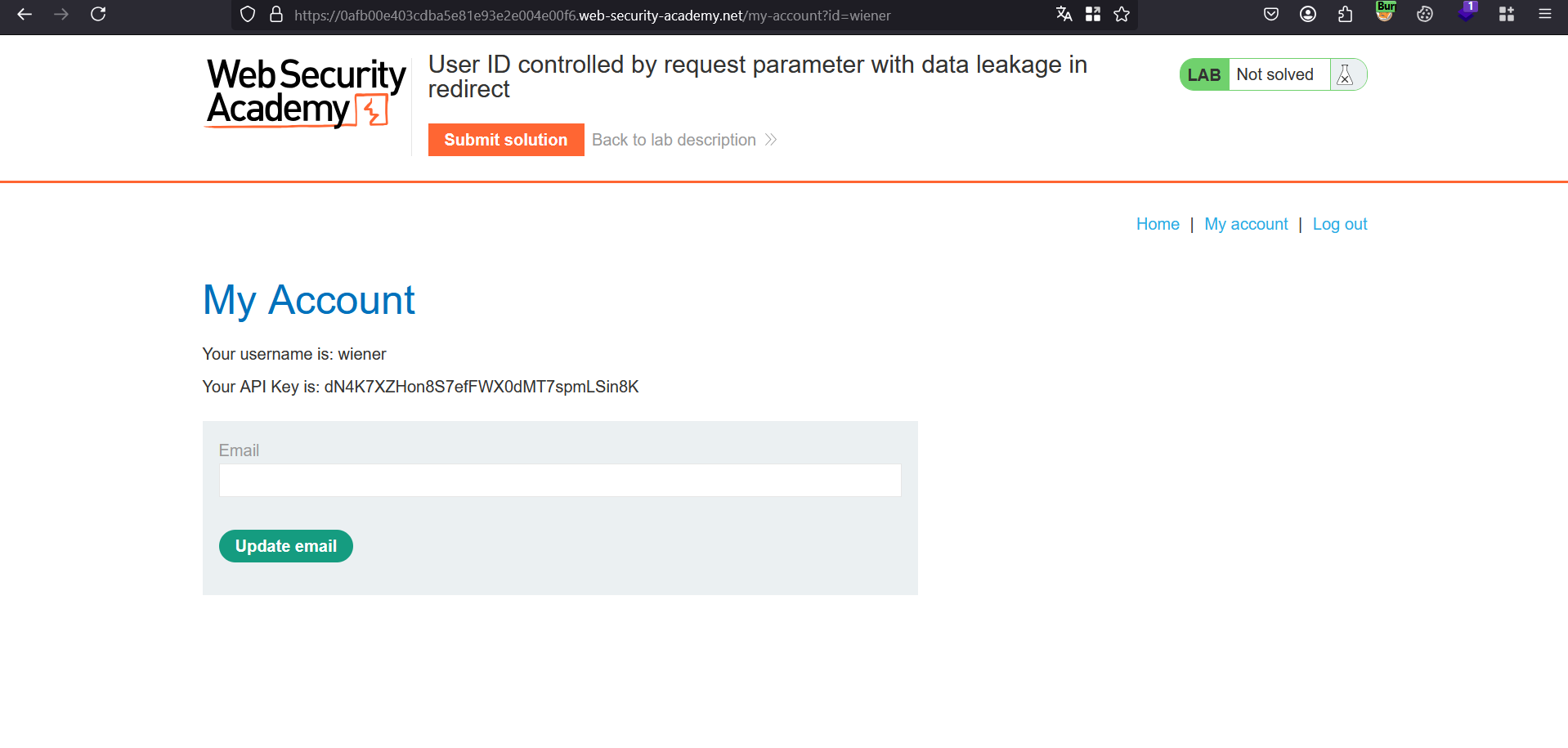The image size is (1568, 748).
Task: Go to the Home link
Action: [x=1158, y=224]
